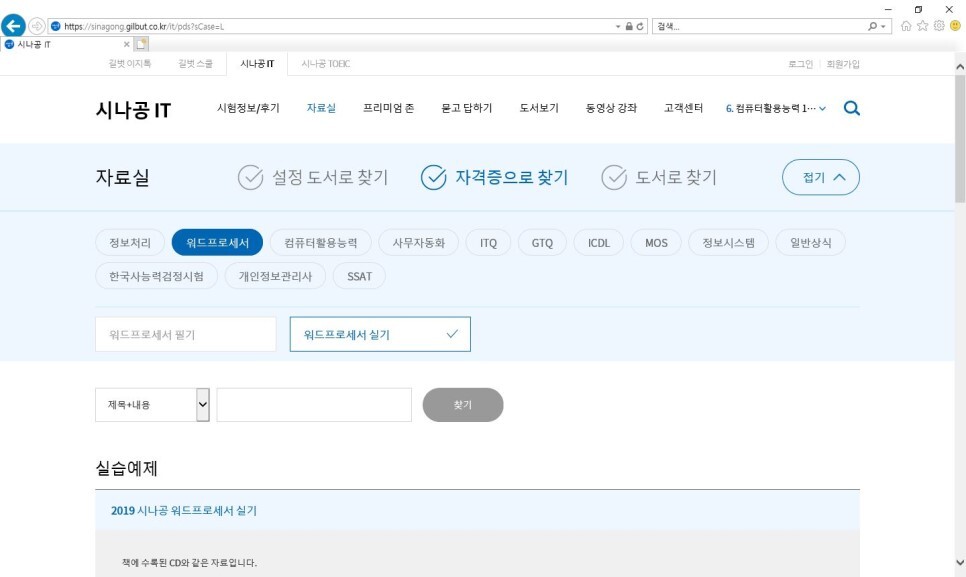The width and height of the screenshot is (966, 577).
Task: Switch to 길벗 스쿨 site tab
Action: (x=195, y=63)
